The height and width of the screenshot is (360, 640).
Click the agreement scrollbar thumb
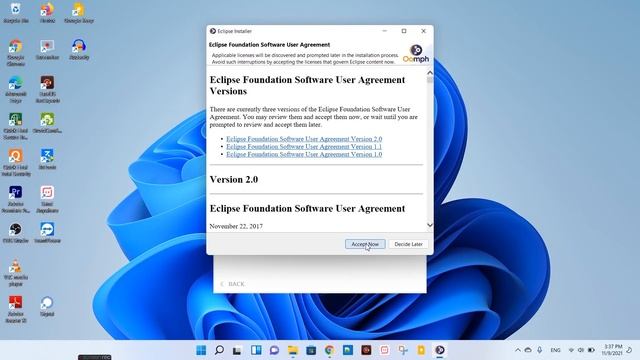pyautogui.click(x=430, y=80)
